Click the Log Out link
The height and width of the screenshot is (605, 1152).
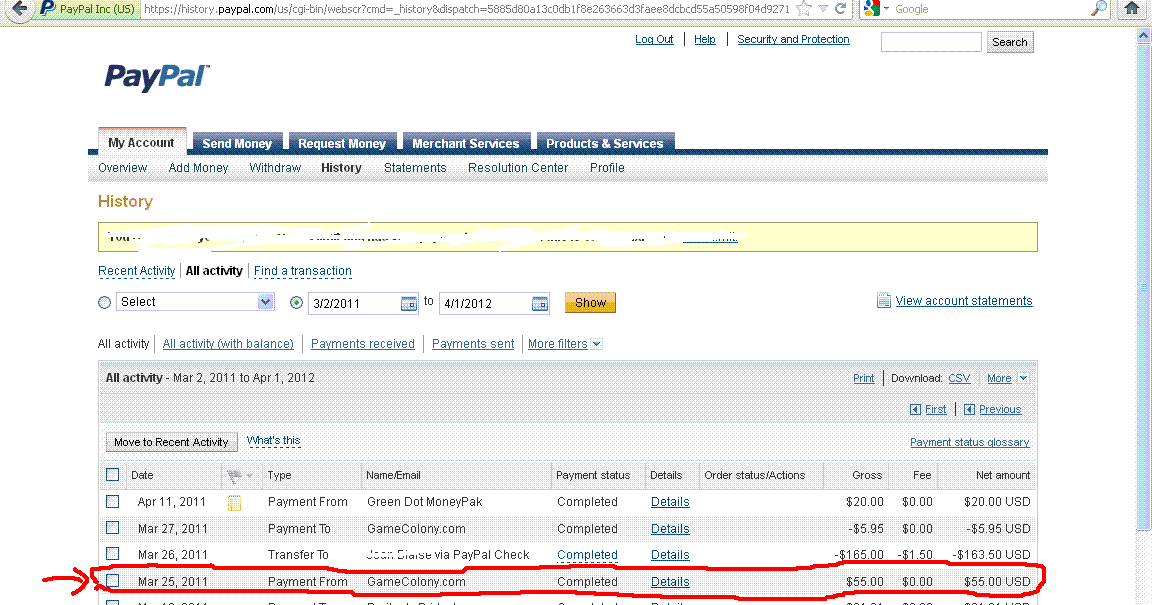point(654,39)
